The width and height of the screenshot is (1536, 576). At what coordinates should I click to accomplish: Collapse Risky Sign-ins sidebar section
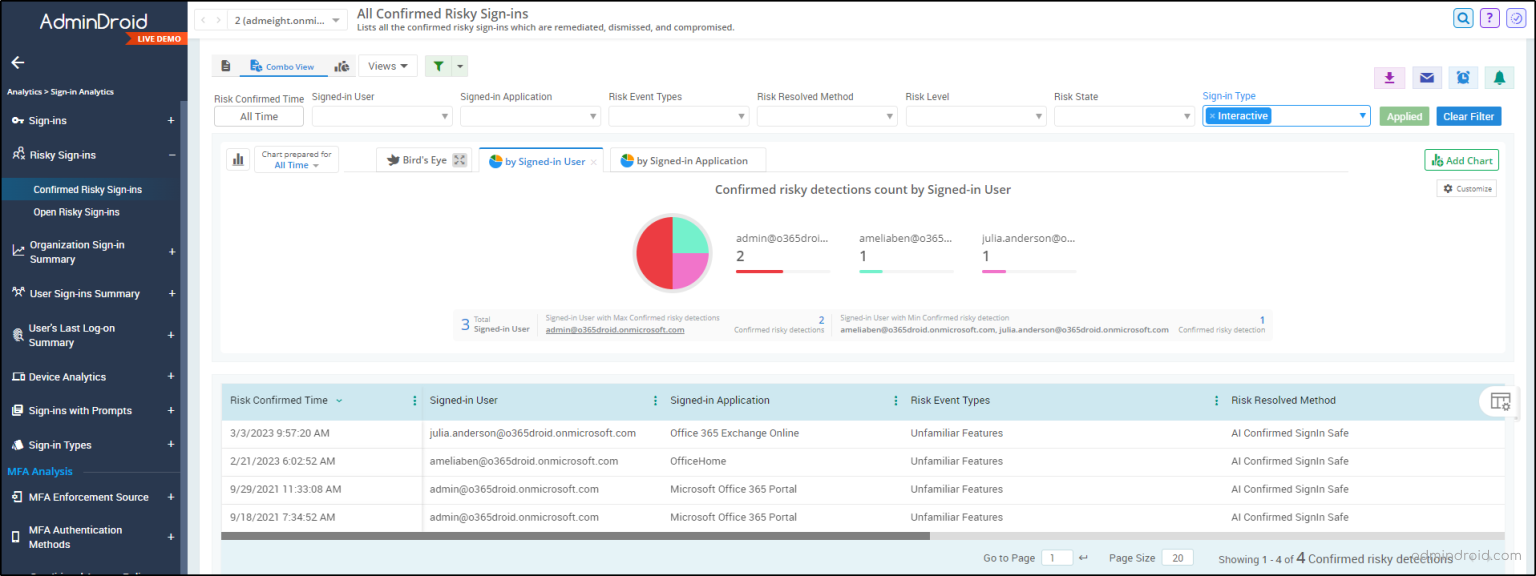pos(171,155)
